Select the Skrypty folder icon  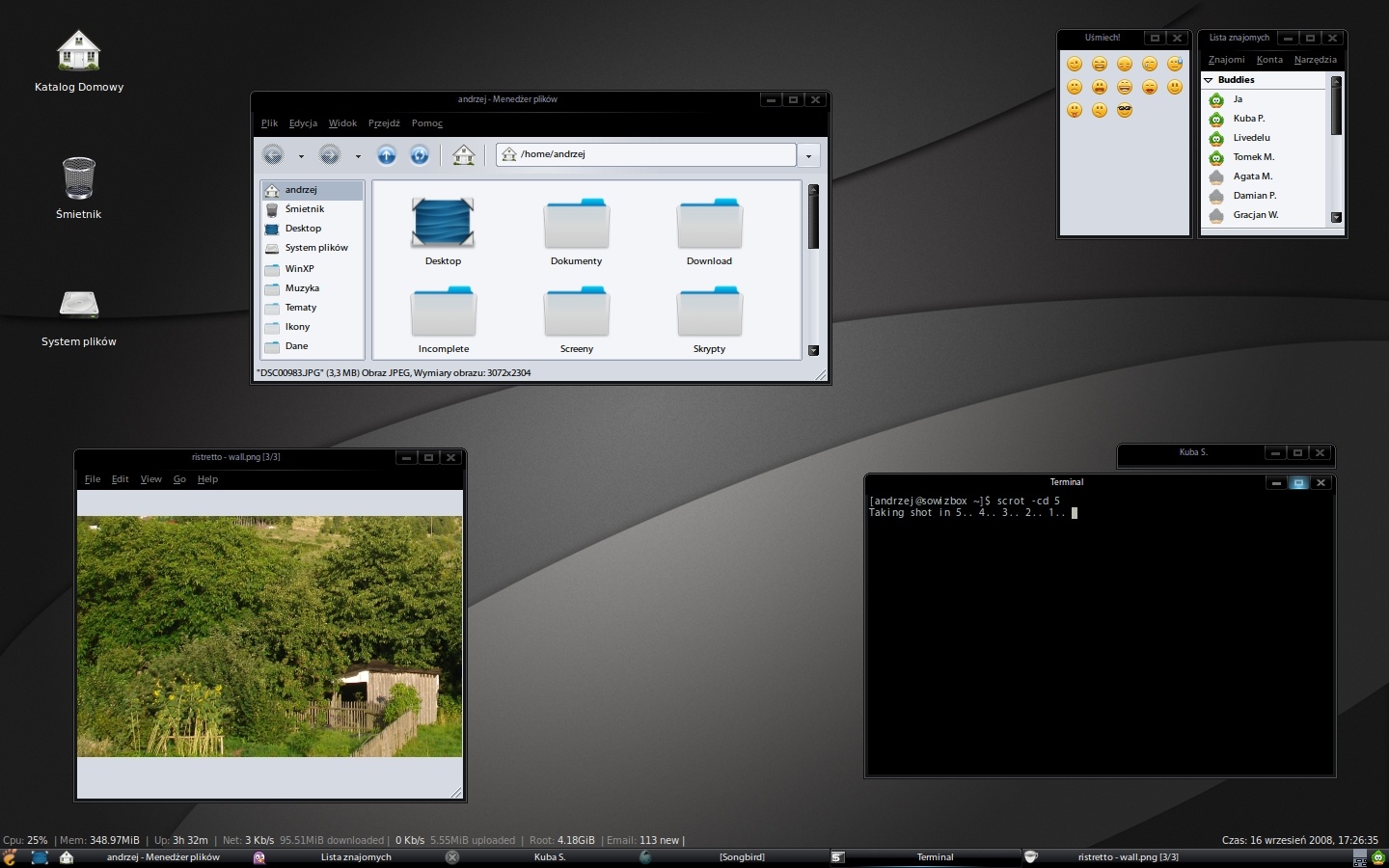point(709,311)
